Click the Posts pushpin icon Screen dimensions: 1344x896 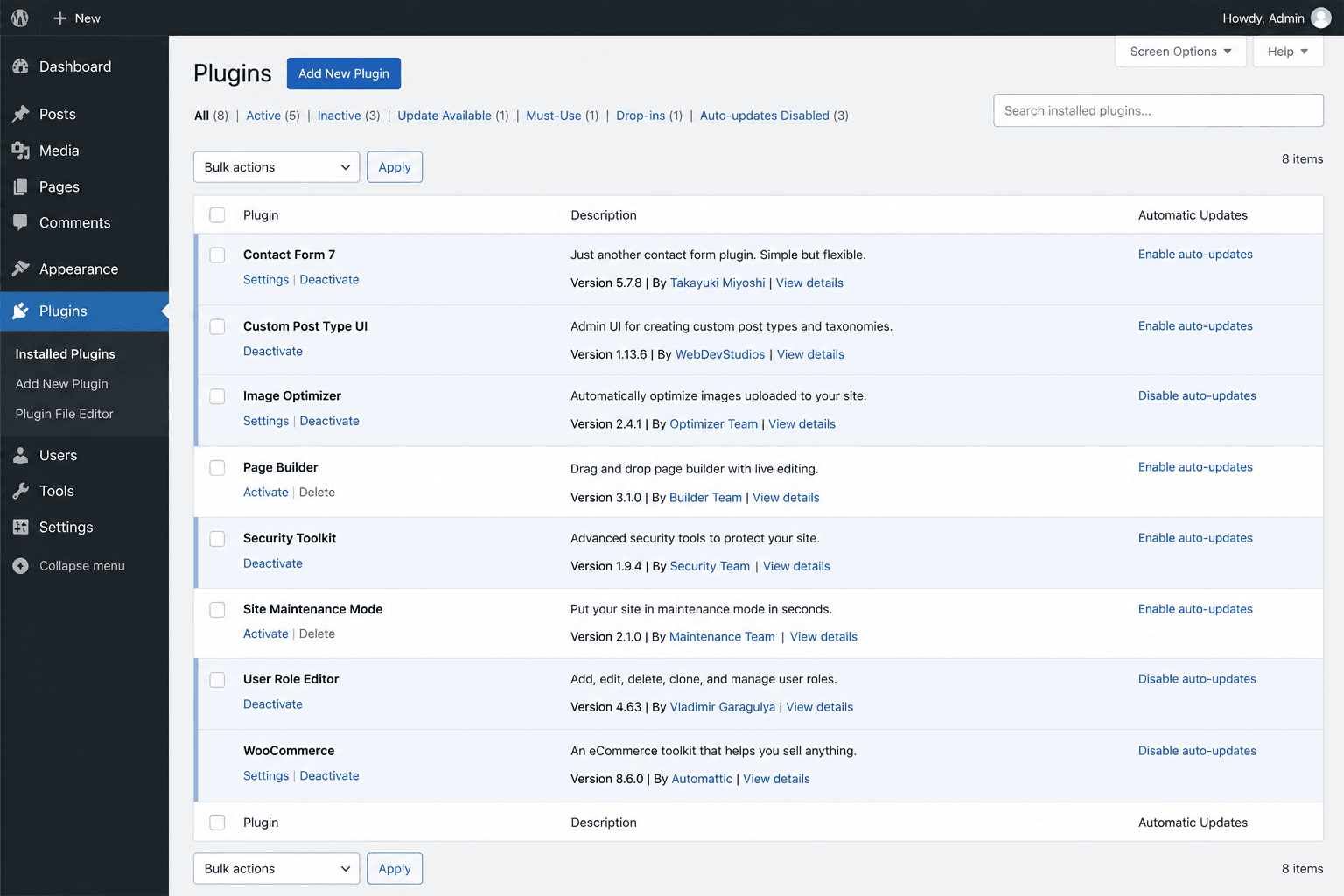coord(21,114)
